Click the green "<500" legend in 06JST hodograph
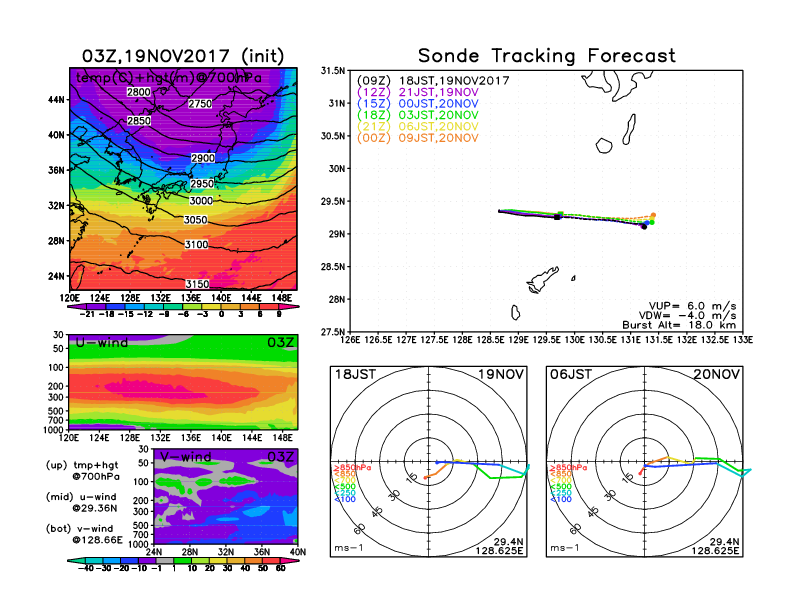This screenshot has width=792, height=612. click(x=561, y=487)
